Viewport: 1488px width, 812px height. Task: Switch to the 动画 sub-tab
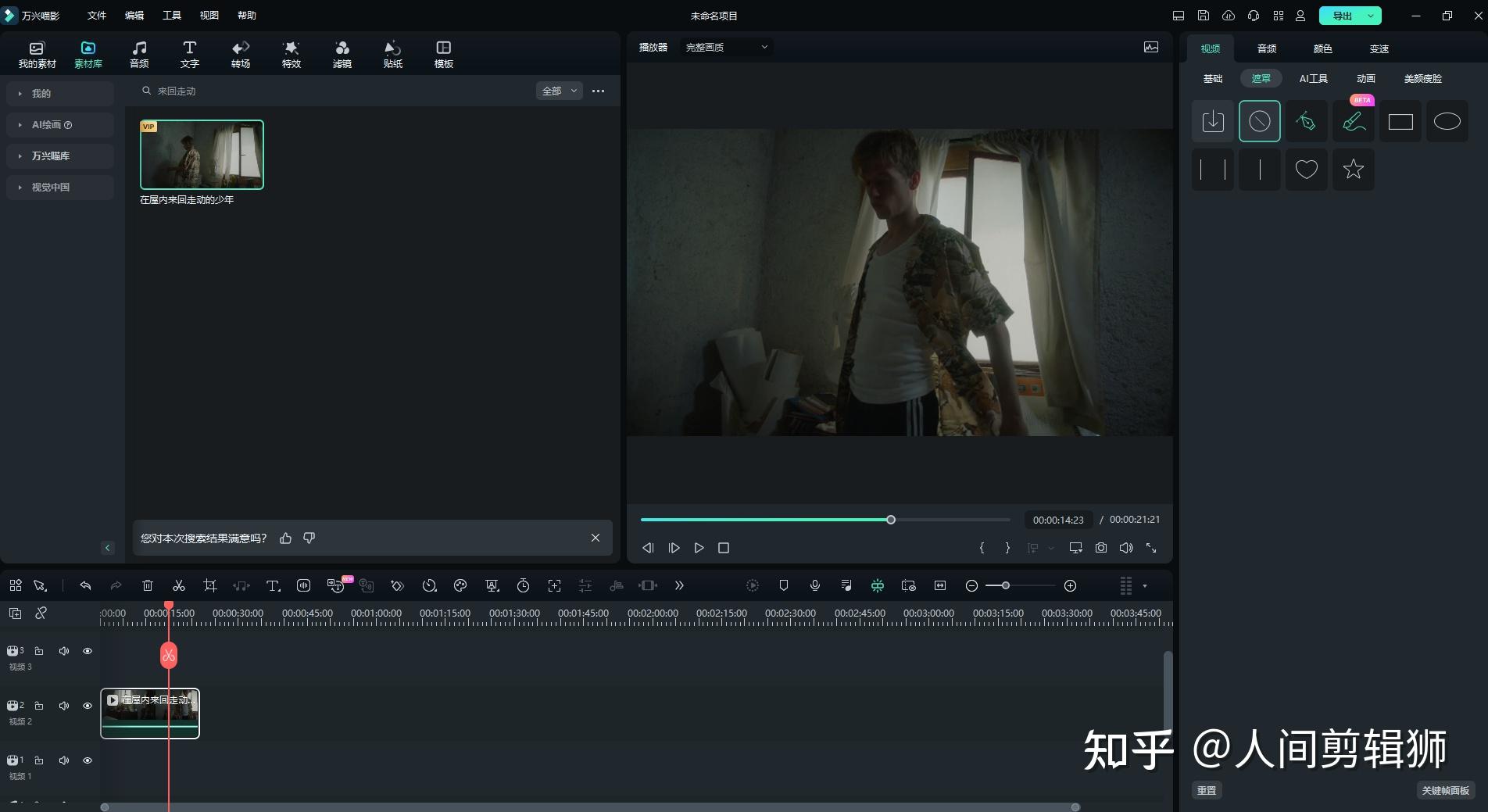pyautogui.click(x=1366, y=78)
